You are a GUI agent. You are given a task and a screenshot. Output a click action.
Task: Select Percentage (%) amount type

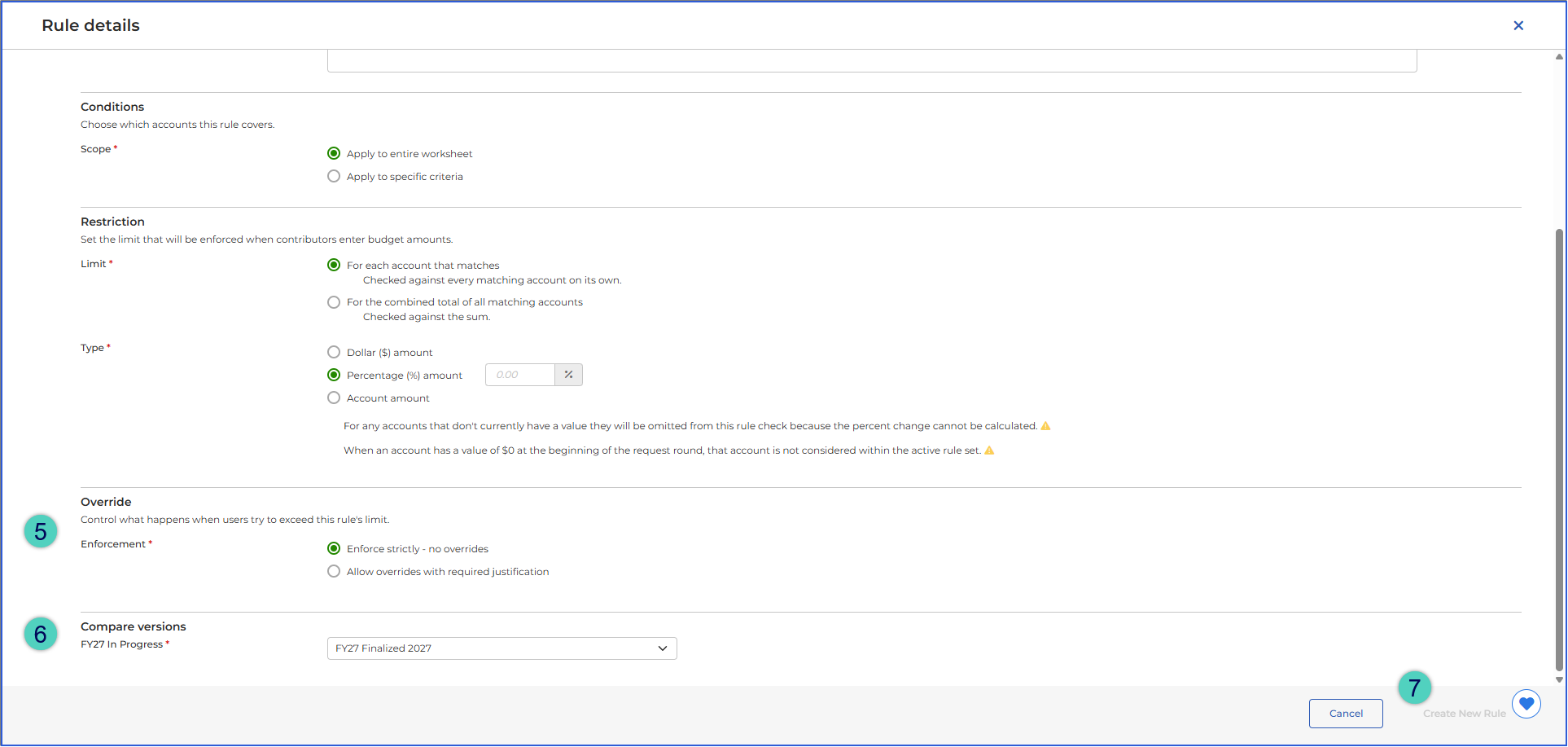334,375
